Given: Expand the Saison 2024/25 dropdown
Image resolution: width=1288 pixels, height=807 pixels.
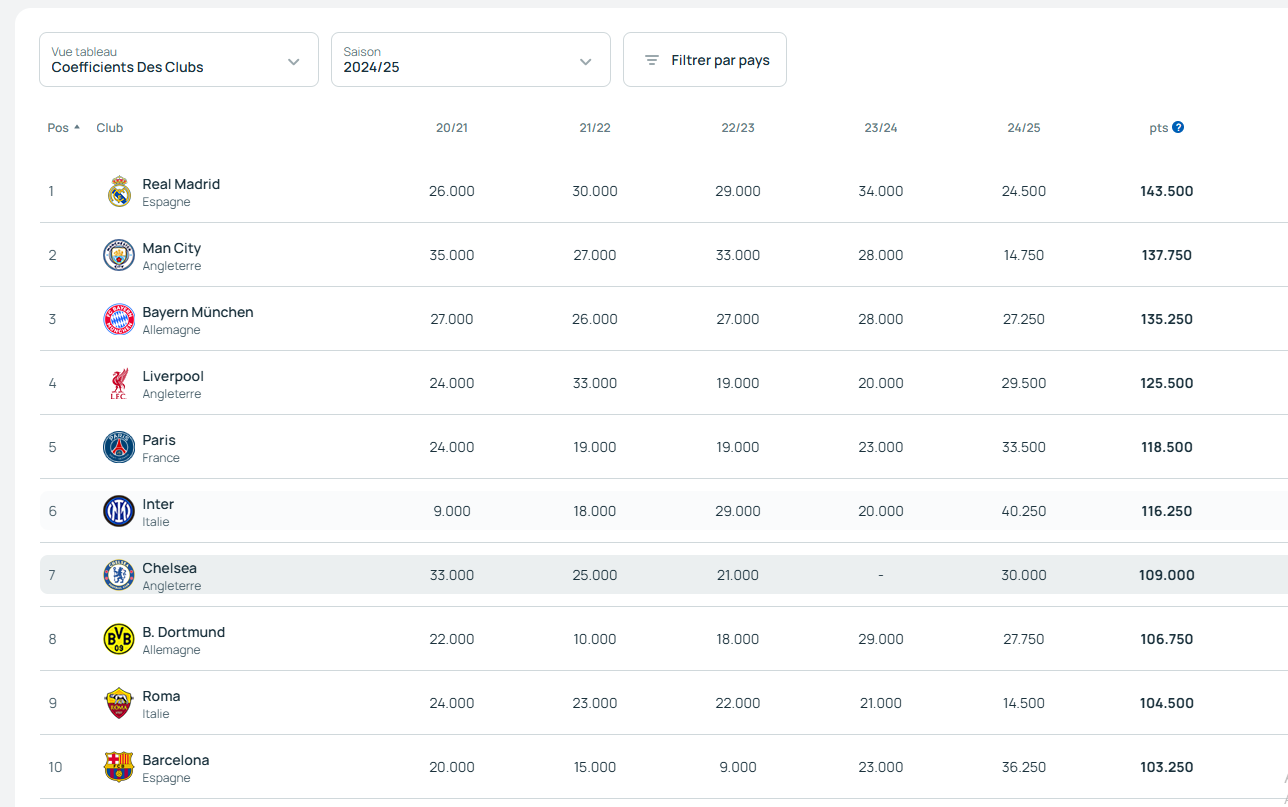Looking at the screenshot, I should click(470, 60).
